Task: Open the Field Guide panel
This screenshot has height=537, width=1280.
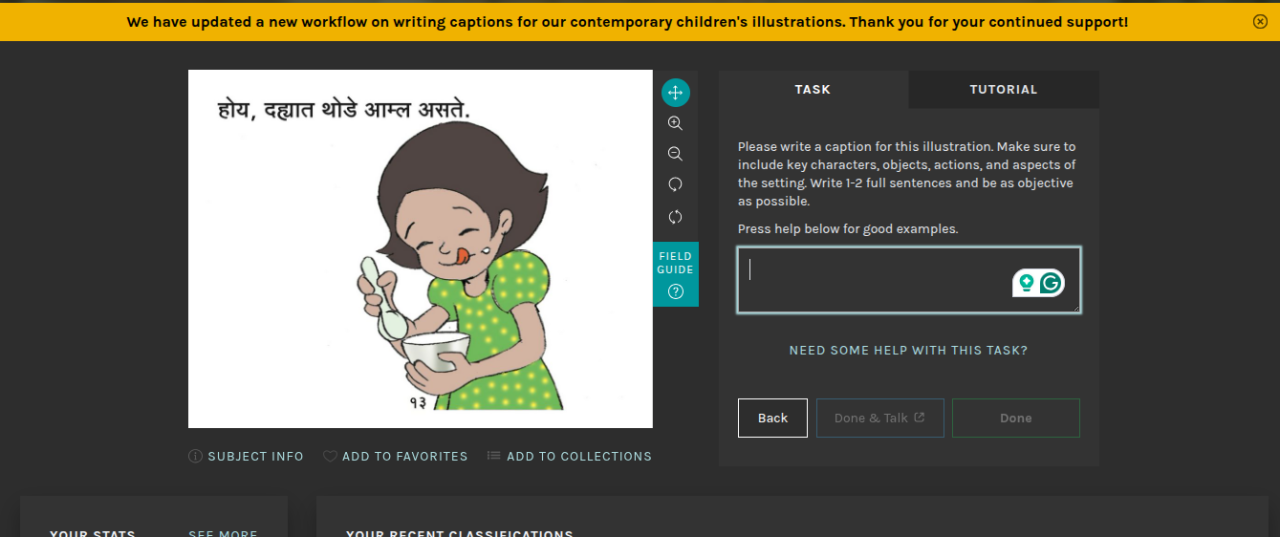Action: [x=675, y=274]
